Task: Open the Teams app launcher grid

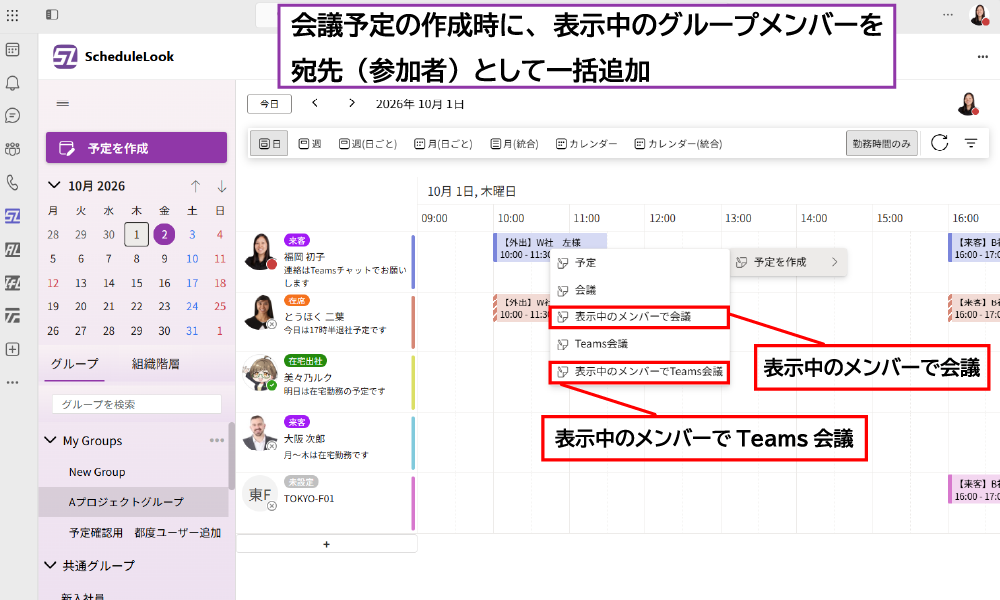Action: click(12, 15)
